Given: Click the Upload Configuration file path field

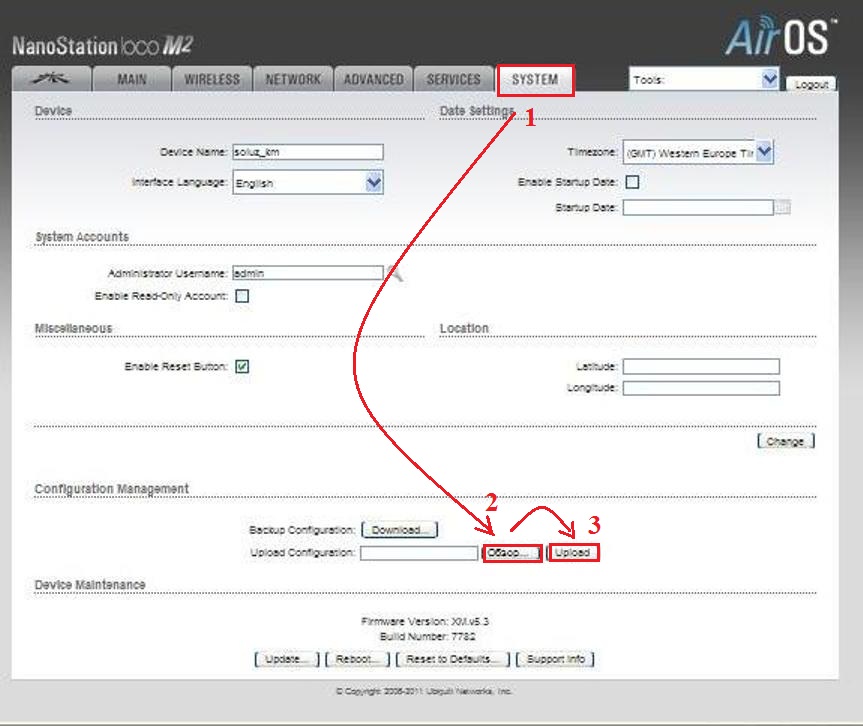Looking at the screenshot, I should (x=419, y=553).
